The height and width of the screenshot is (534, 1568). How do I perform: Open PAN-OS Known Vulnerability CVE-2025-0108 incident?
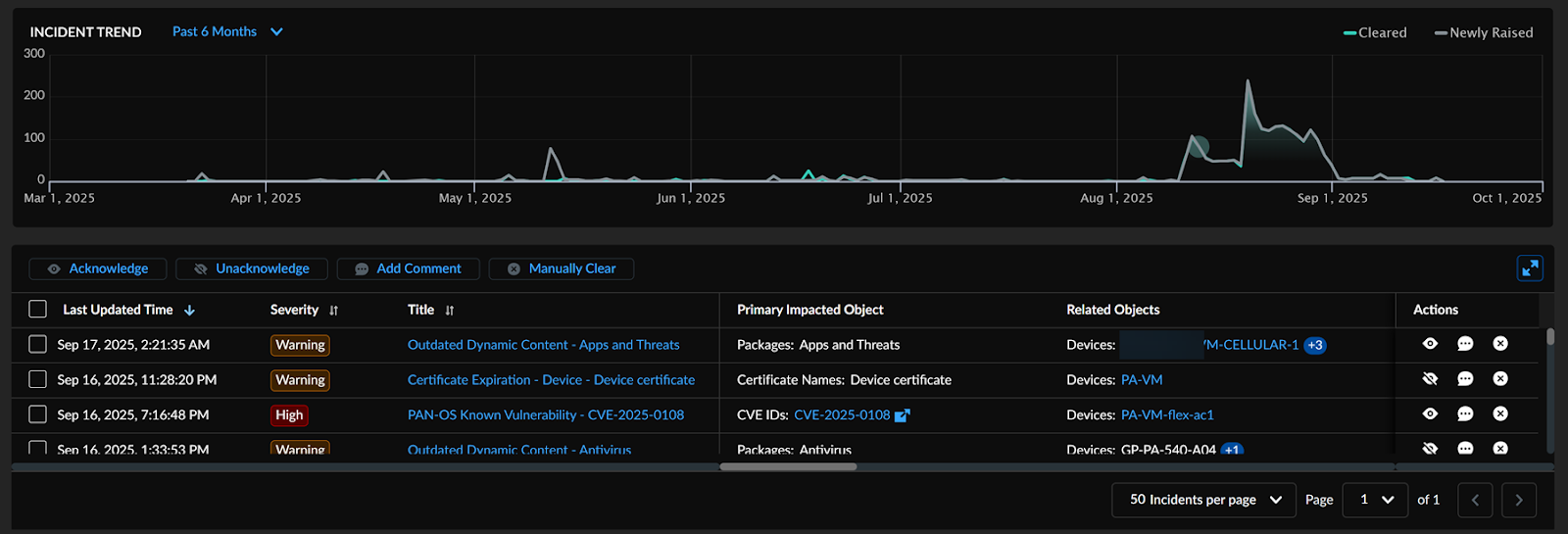(x=546, y=415)
